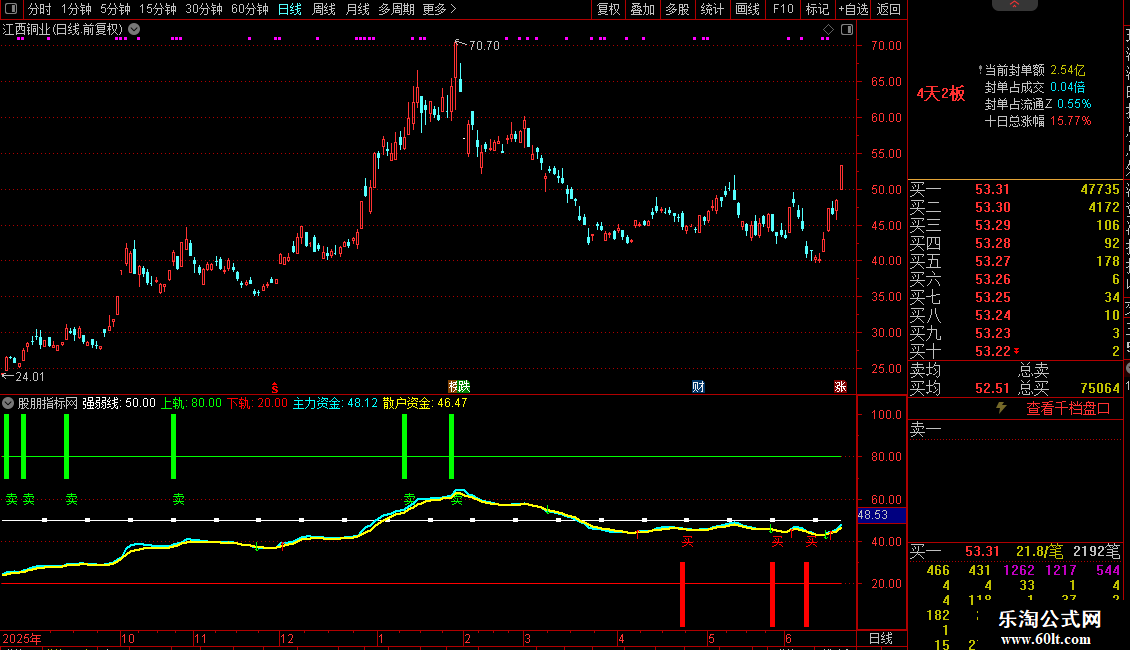Click the 散户资金: 46.47 value
This screenshot has height=650, width=1130.
(x=424, y=403)
